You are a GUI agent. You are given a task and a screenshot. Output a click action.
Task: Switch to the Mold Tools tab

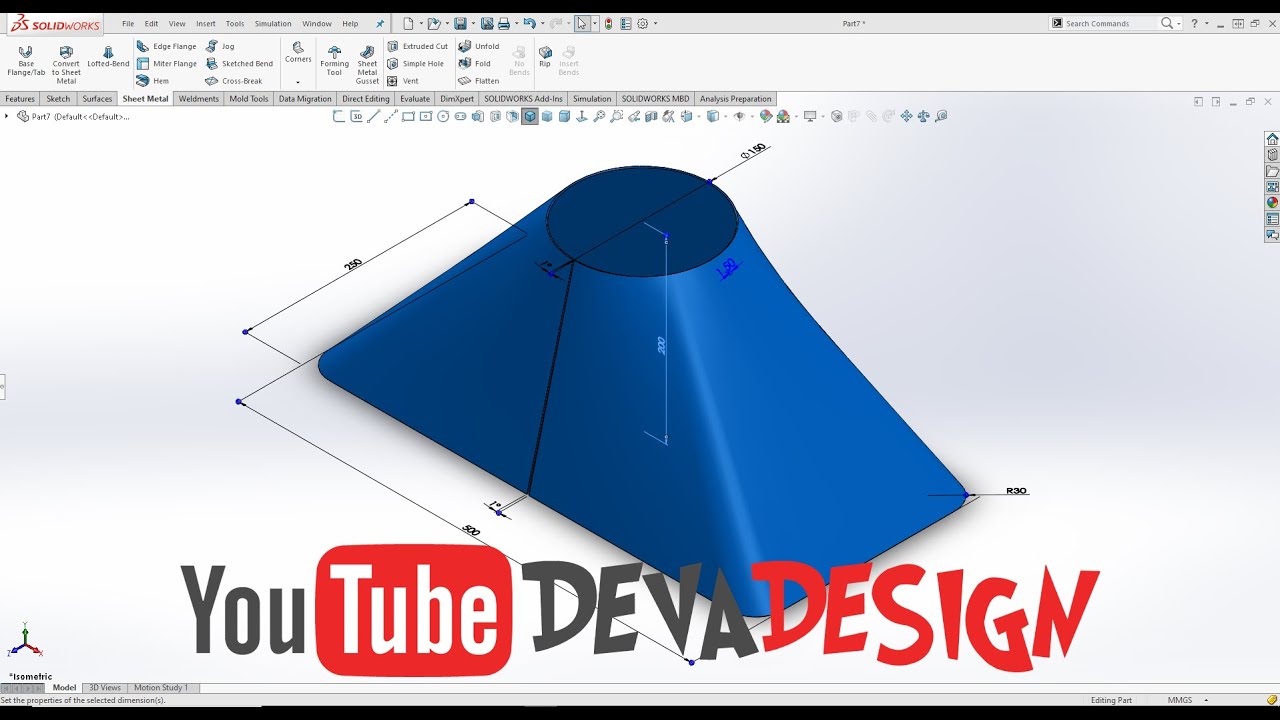[x=248, y=99]
